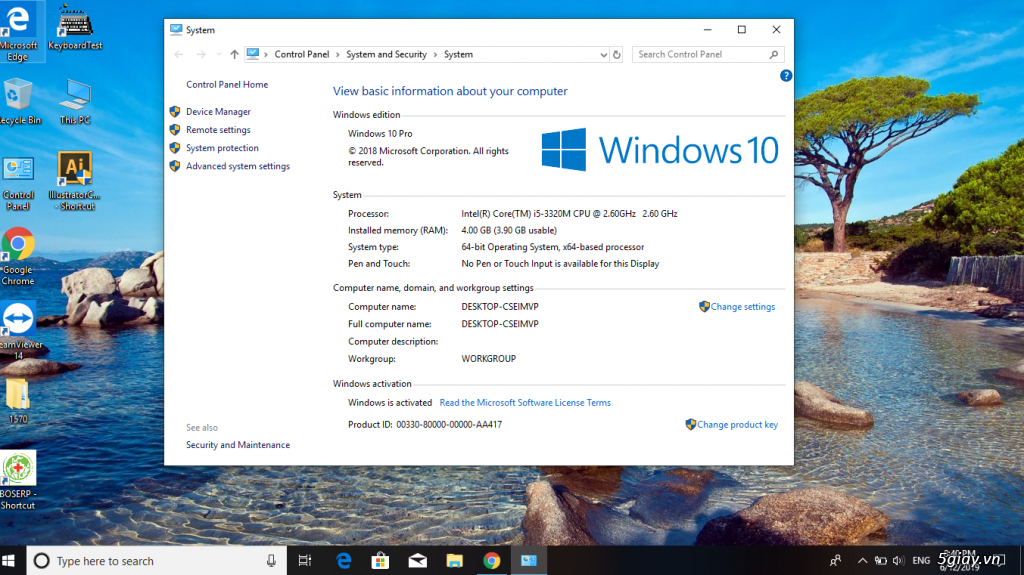Expand the chevron after System and Security

click(x=436, y=55)
